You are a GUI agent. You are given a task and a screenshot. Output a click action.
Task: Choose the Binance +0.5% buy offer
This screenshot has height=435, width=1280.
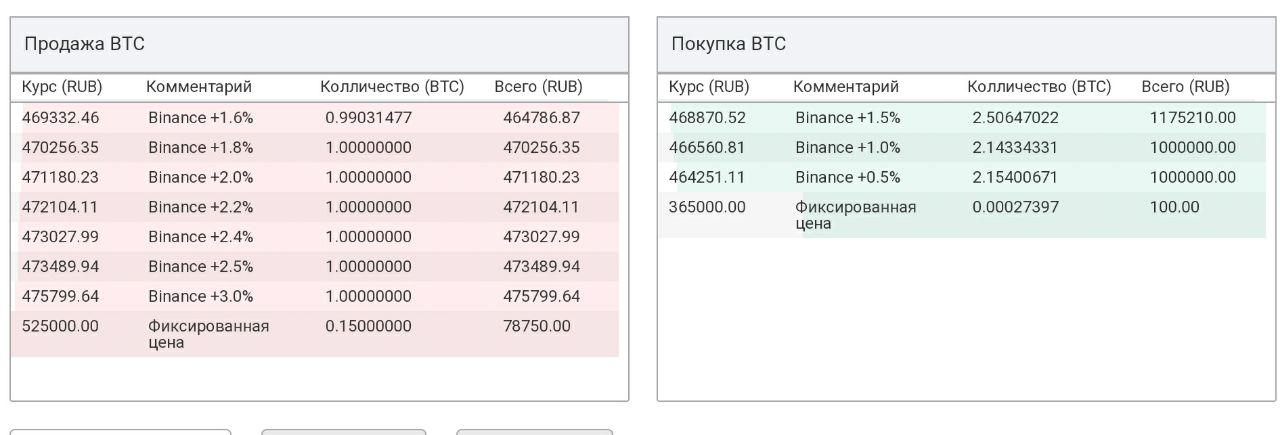tap(962, 177)
